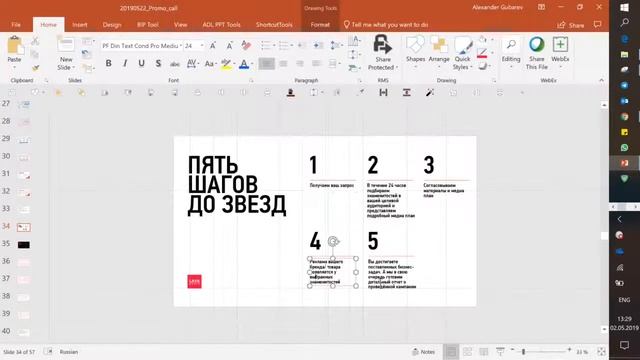Viewport: 640px width, 360px height.
Task: Click the PowerPoint taskbar icon
Action: (624, 163)
